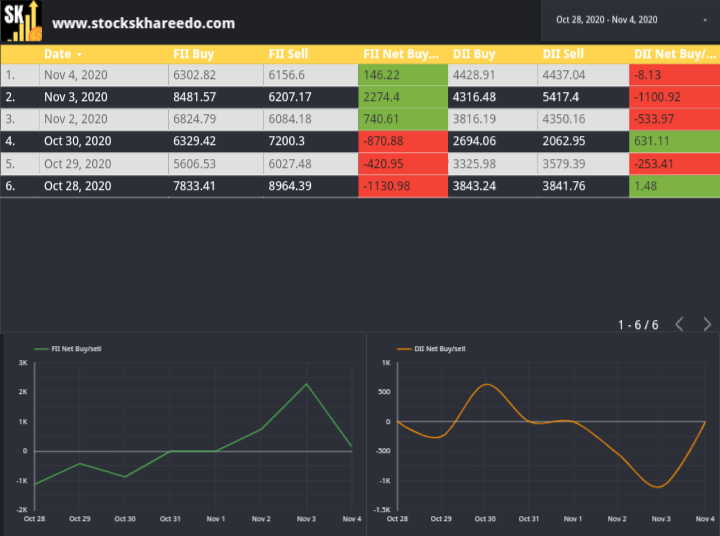Sort by the DII Net Buy column header
The image size is (720, 536).
(675, 54)
